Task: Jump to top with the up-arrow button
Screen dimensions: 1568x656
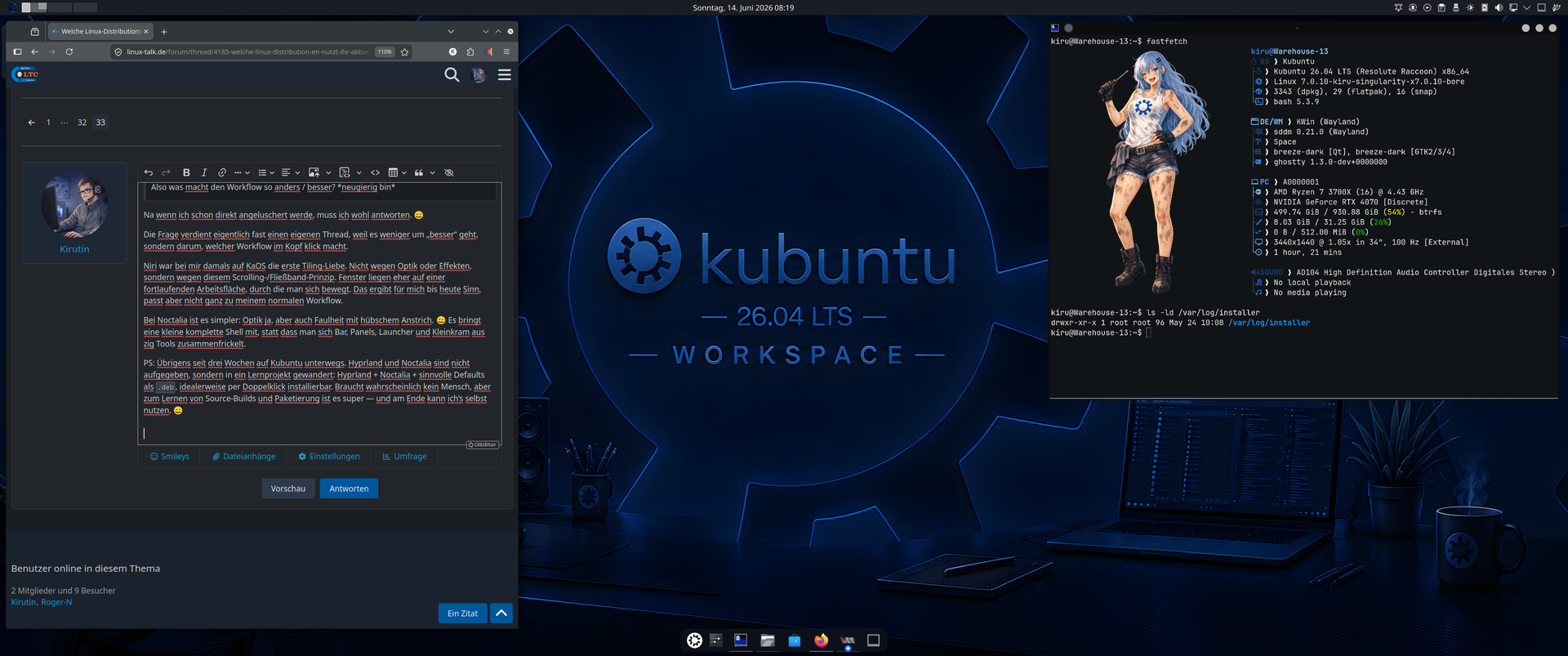Action: pyautogui.click(x=501, y=614)
